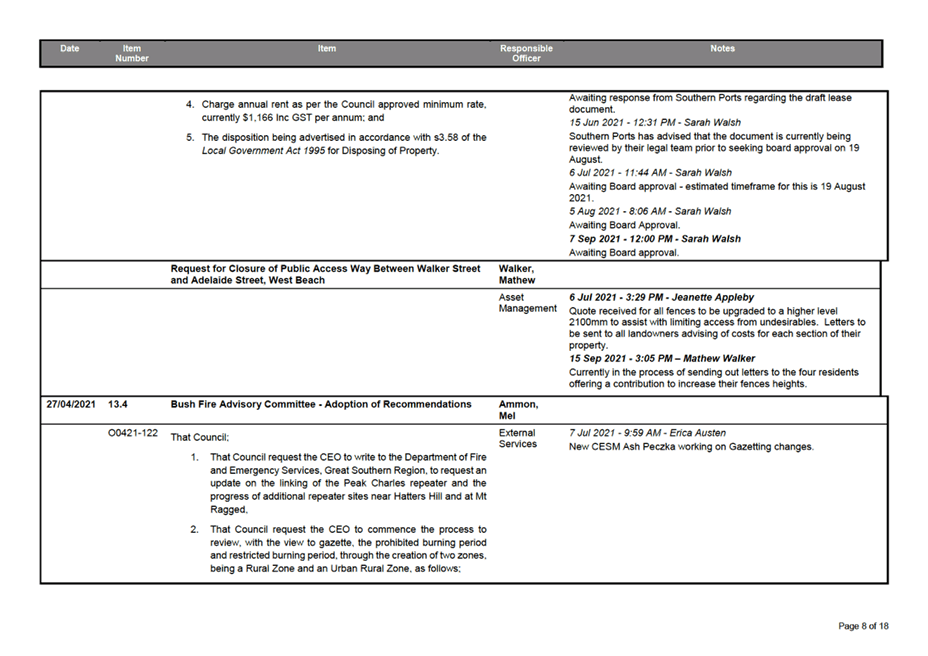The height and width of the screenshot is (656, 928).
Task: Select the Item column header
Action: [327, 48]
